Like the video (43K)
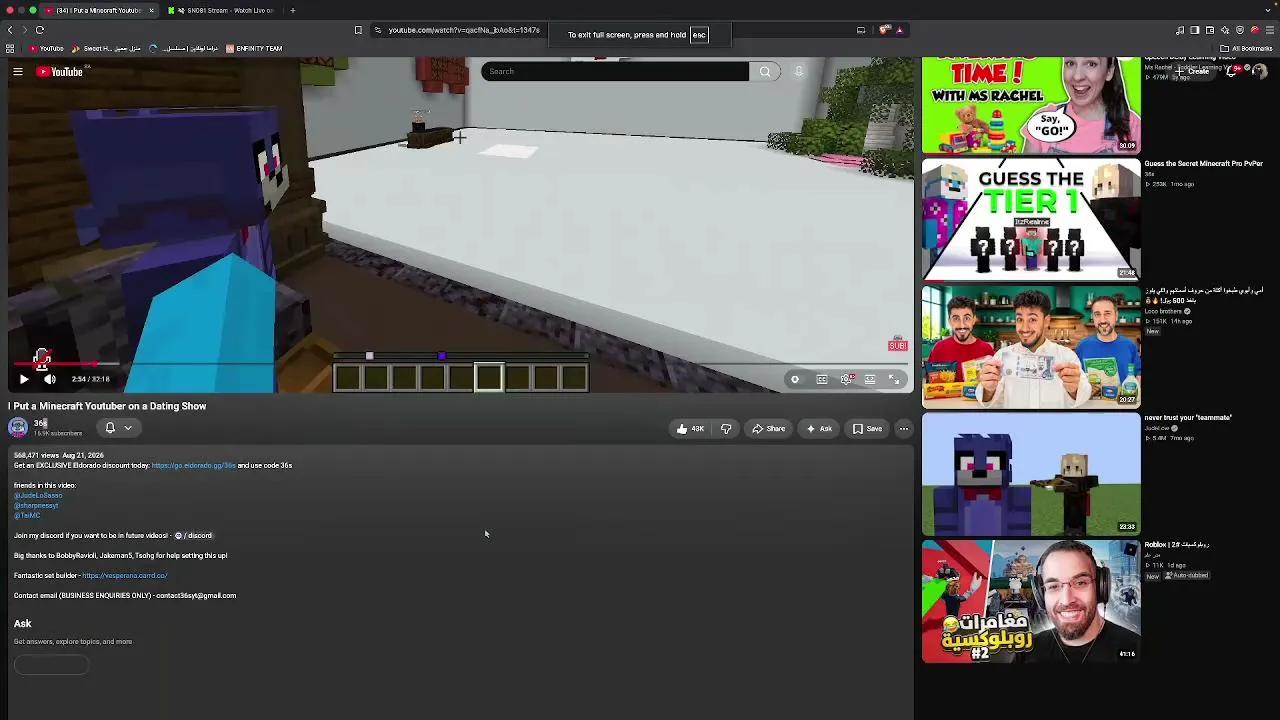The width and height of the screenshot is (1280, 720). tap(690, 429)
